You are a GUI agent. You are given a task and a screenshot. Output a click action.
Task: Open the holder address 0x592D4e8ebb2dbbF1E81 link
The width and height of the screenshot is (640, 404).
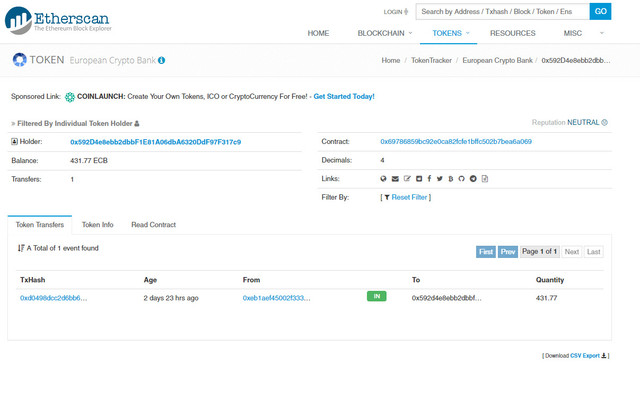tap(156, 142)
